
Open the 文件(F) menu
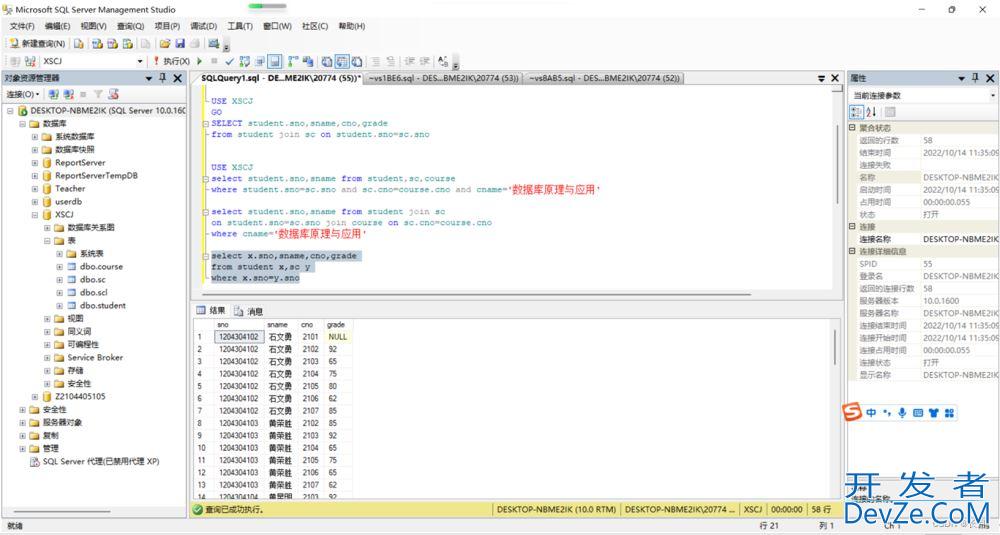[x=22, y=26]
